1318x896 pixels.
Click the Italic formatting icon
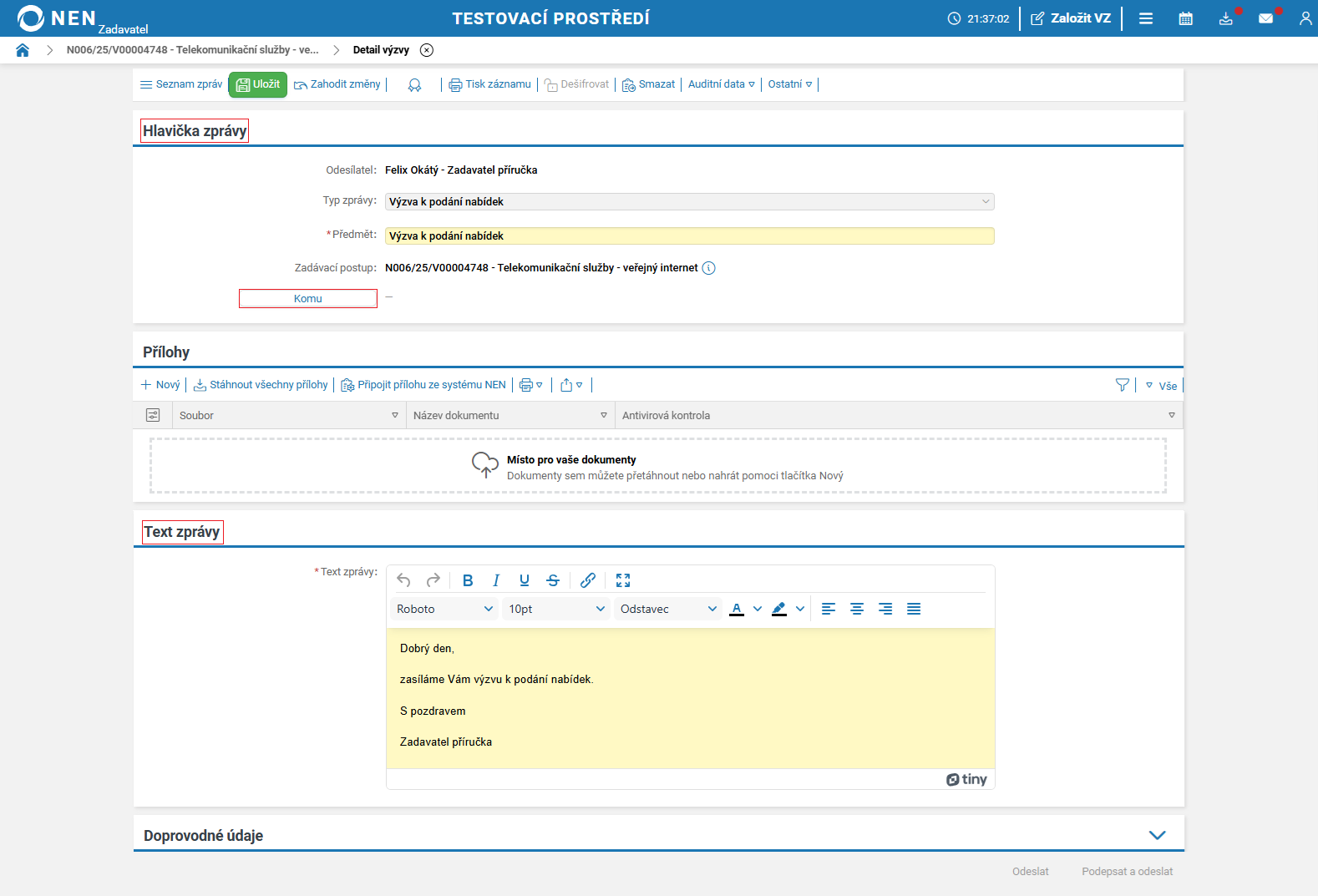[x=496, y=580]
